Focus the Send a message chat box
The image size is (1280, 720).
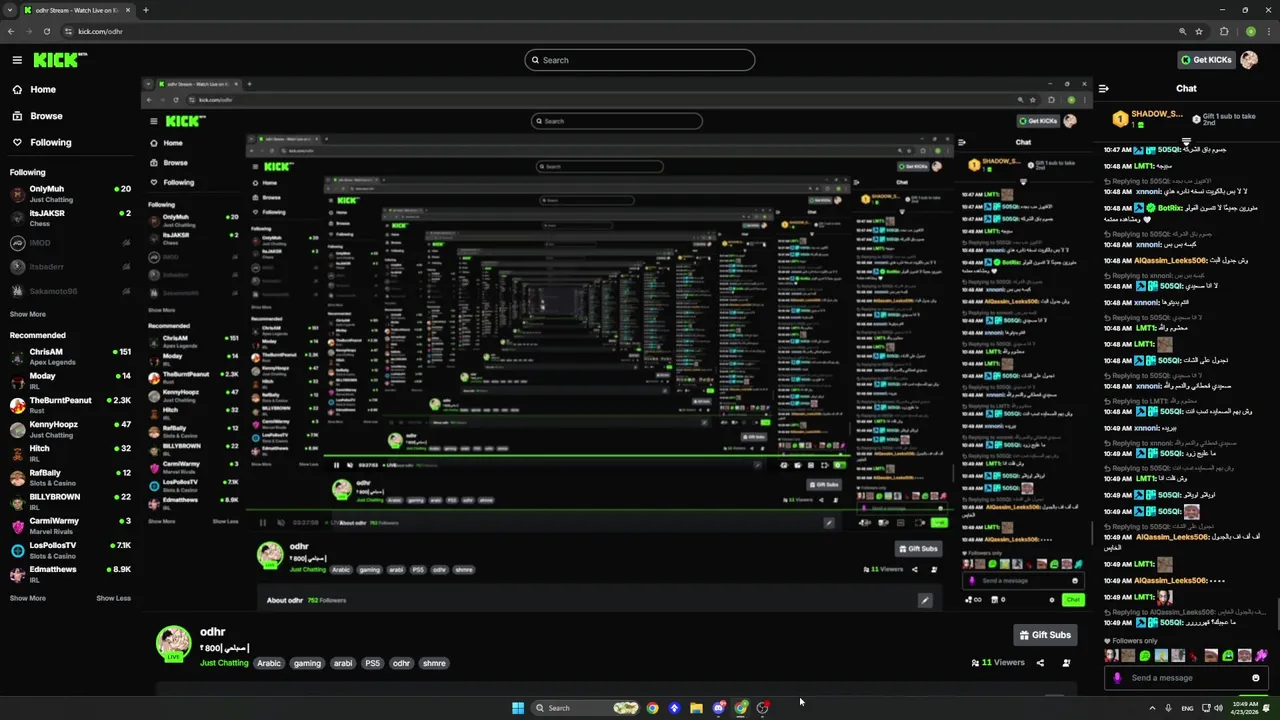[1188, 678]
